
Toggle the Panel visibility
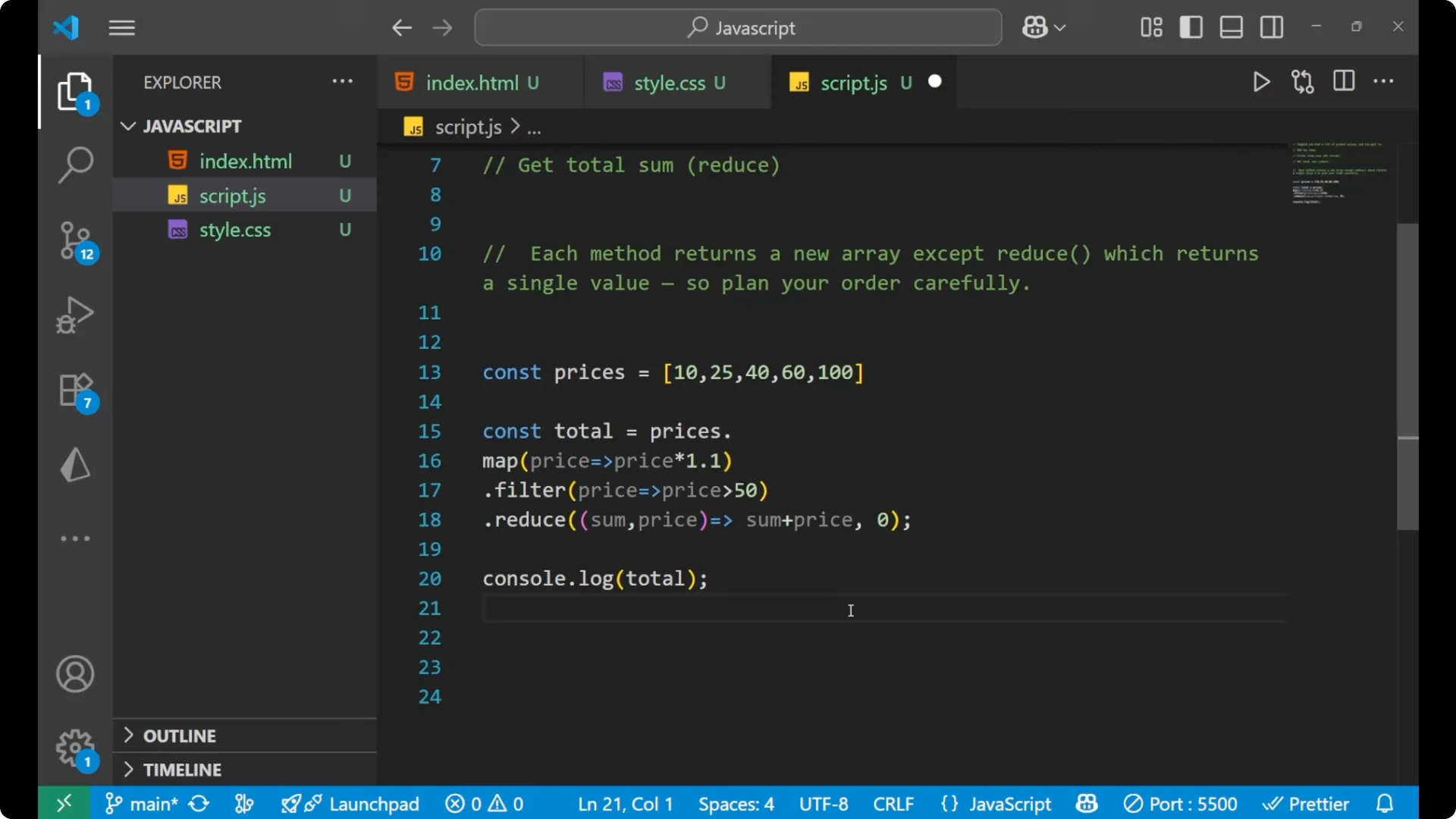tap(1230, 27)
